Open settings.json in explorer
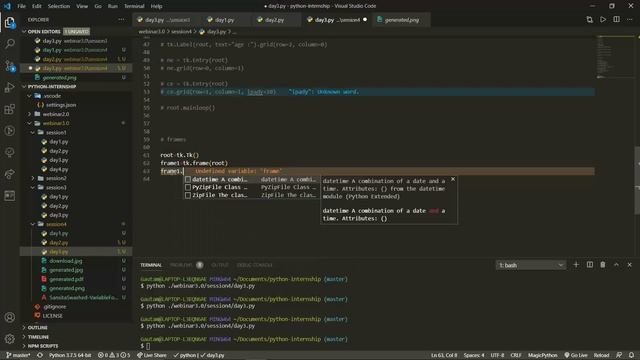Viewport: 640px width, 360px height. [61, 105]
